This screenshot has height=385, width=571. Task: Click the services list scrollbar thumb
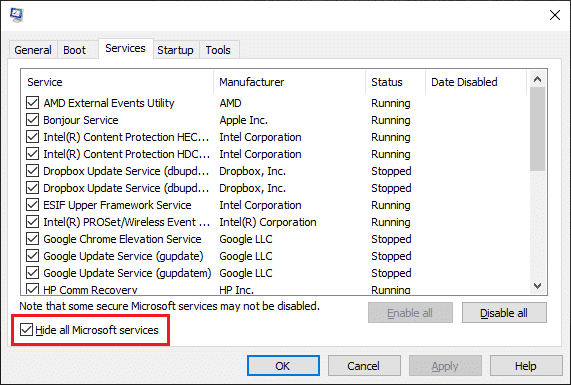[537, 129]
